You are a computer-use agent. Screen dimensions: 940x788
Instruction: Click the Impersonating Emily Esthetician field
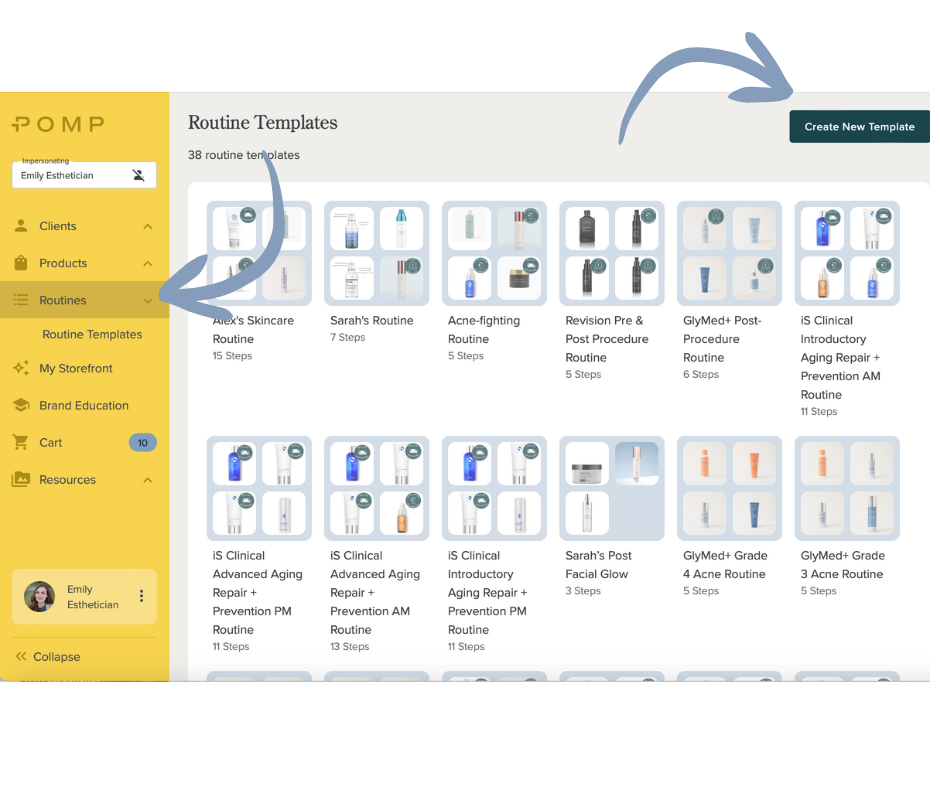click(84, 175)
